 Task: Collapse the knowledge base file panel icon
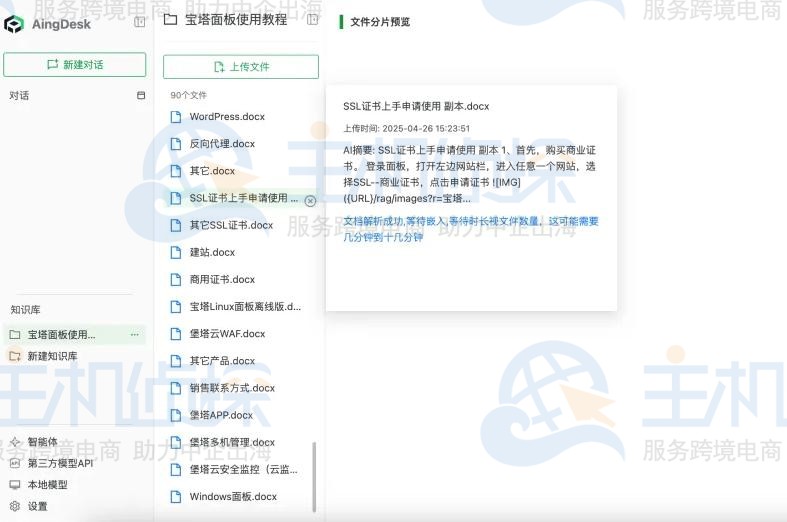click(312, 20)
